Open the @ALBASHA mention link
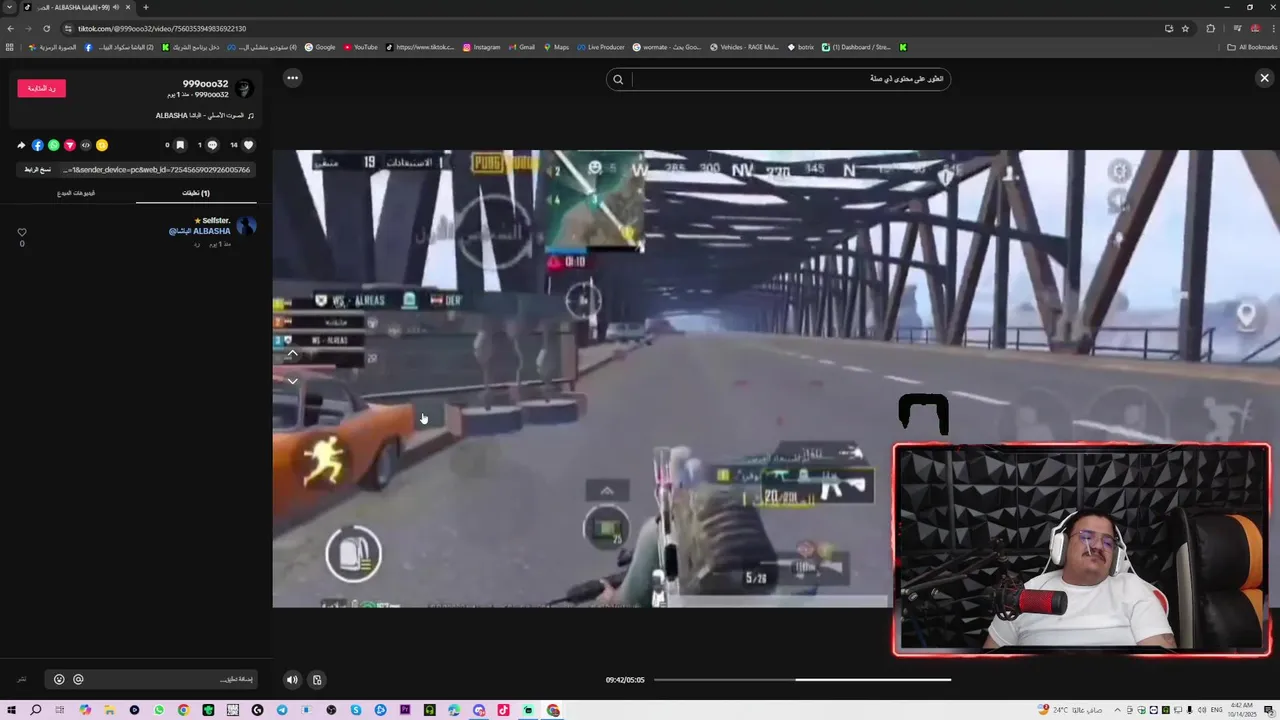 coord(199,231)
